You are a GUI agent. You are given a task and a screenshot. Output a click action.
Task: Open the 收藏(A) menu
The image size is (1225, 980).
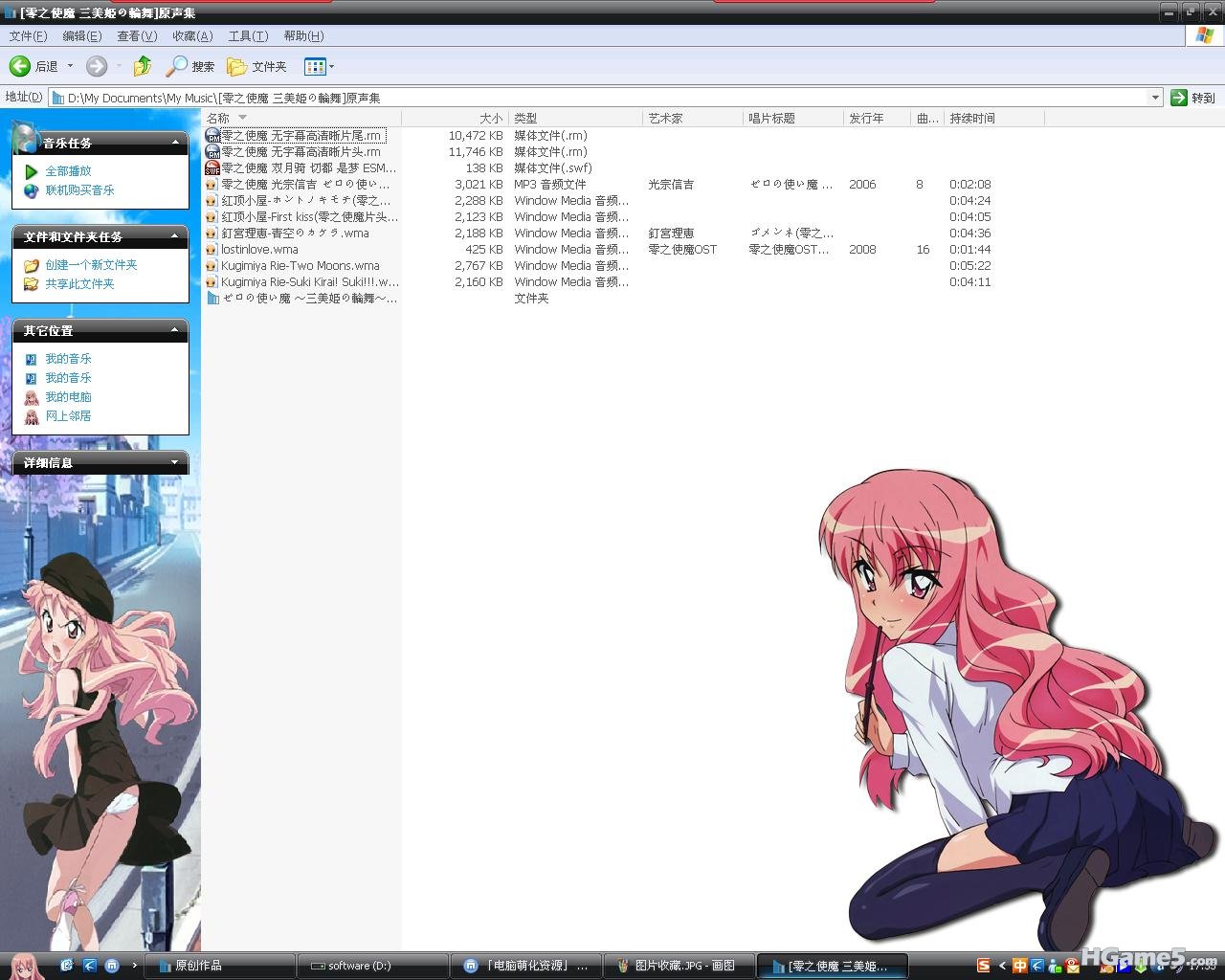coord(192,36)
